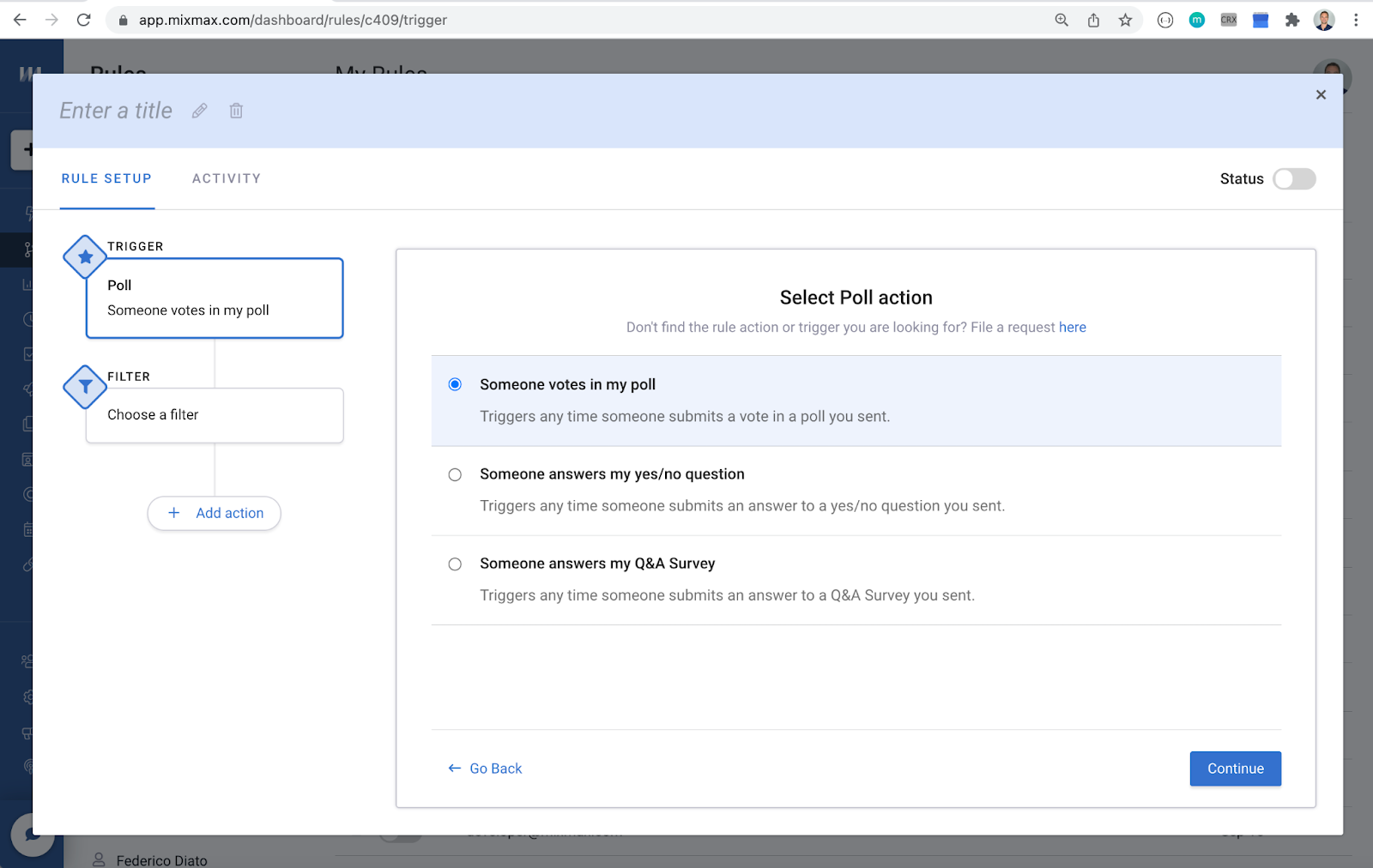The image size is (1373, 868).
Task: Click the 'Status' label text
Action: [x=1242, y=178]
